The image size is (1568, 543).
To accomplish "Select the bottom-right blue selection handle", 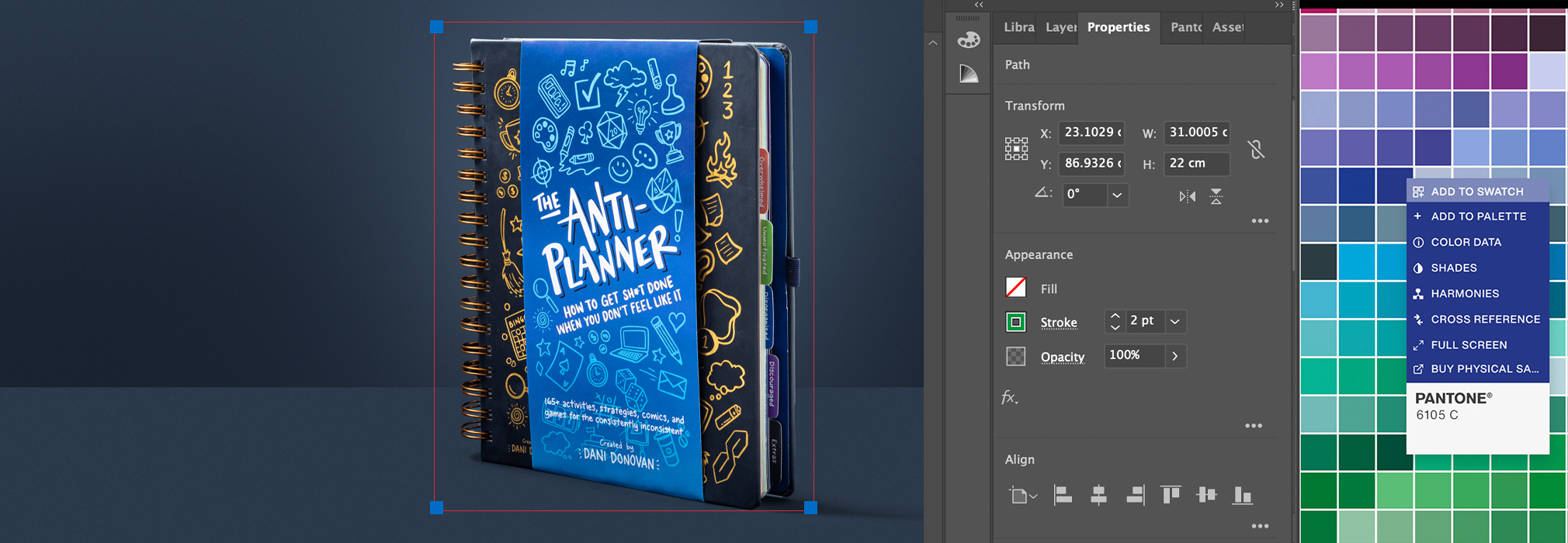I will click(810, 507).
